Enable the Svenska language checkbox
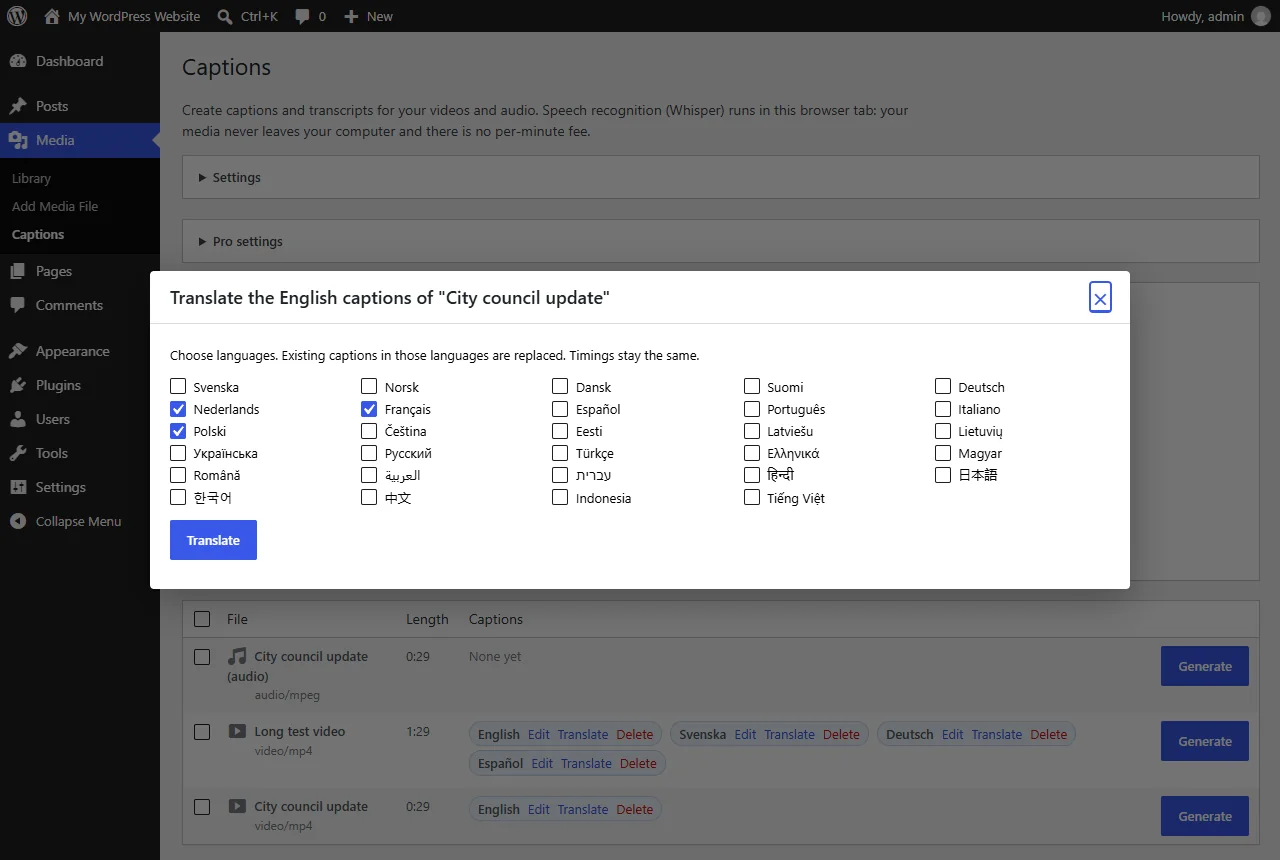The image size is (1280, 860). point(178,387)
